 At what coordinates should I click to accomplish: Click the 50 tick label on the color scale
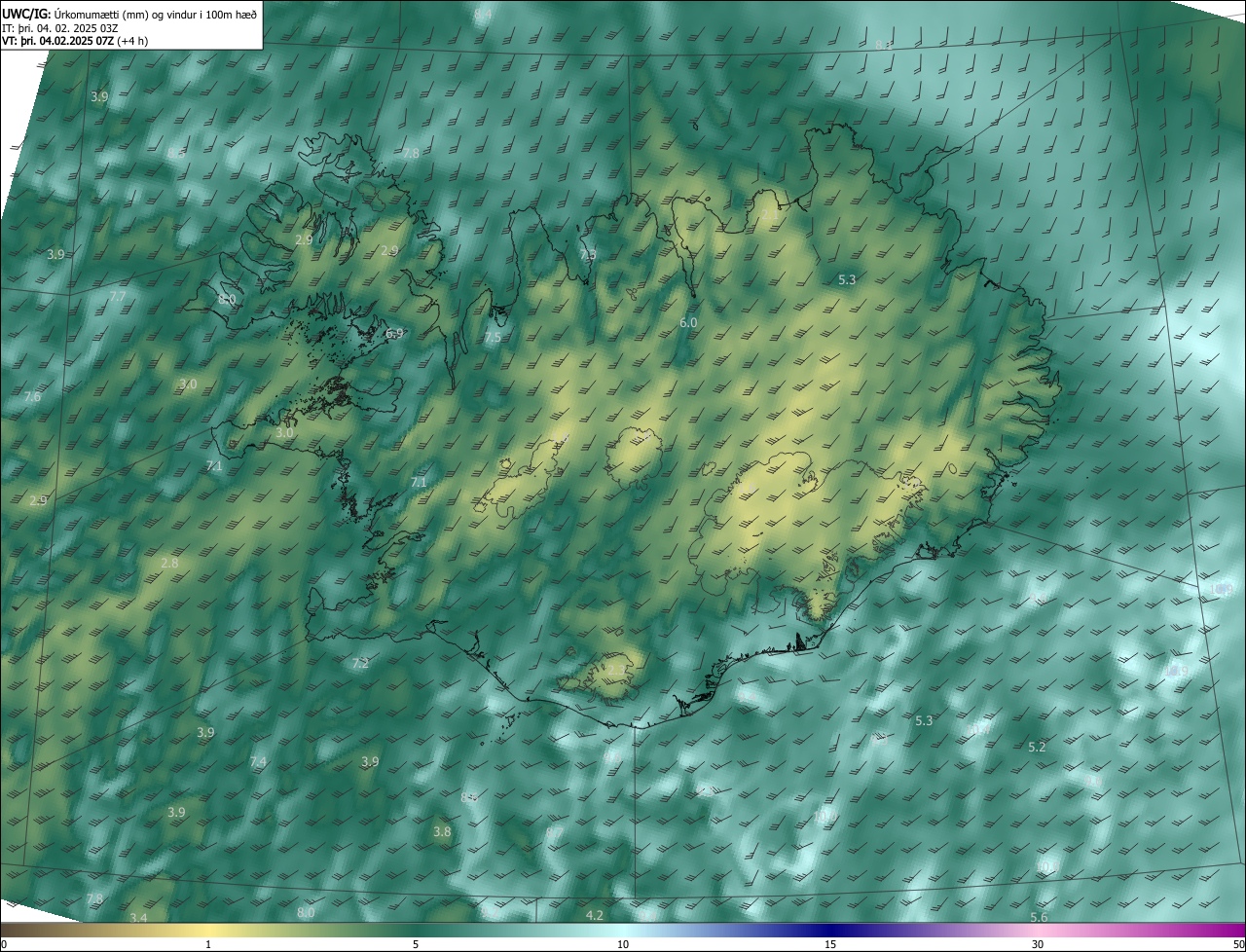click(1238, 945)
